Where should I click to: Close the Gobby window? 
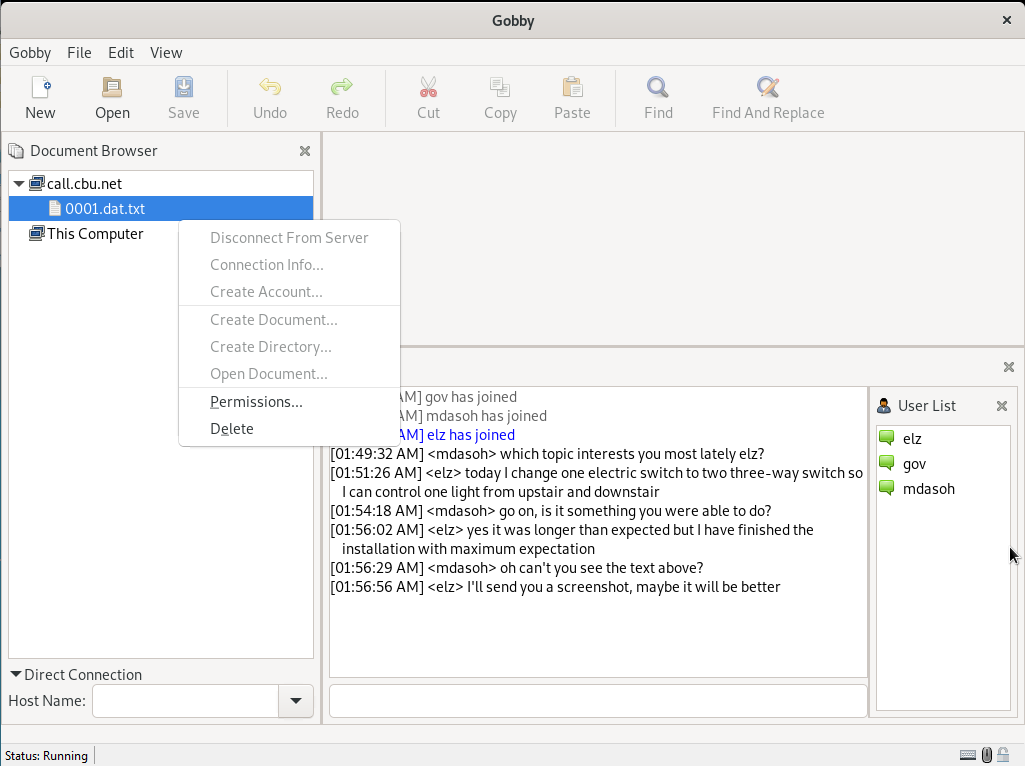1007,20
